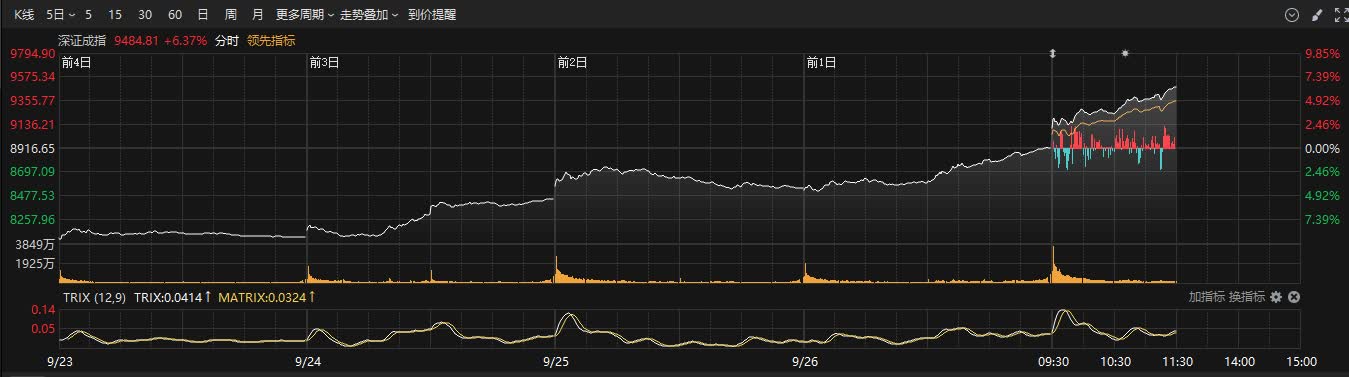Open the circled down-arrow options icon
The height and width of the screenshot is (377, 1349).
point(1291,15)
